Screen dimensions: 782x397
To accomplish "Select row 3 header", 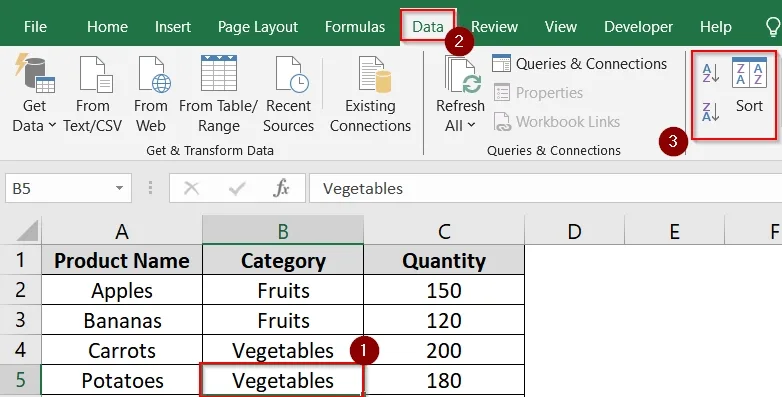I will click(20, 320).
